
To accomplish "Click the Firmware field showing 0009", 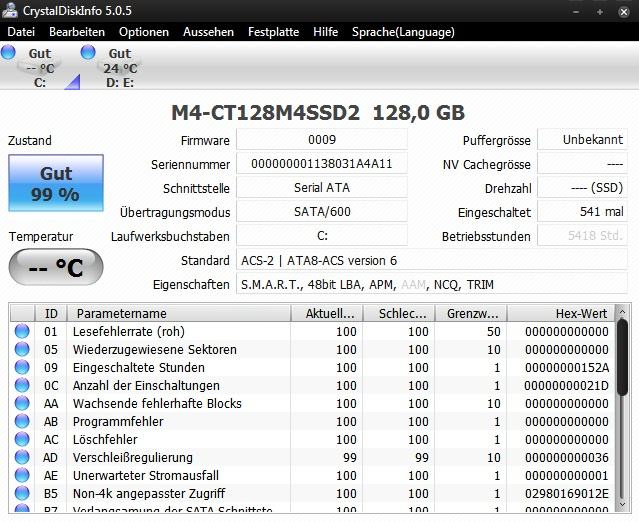I will click(322, 140).
